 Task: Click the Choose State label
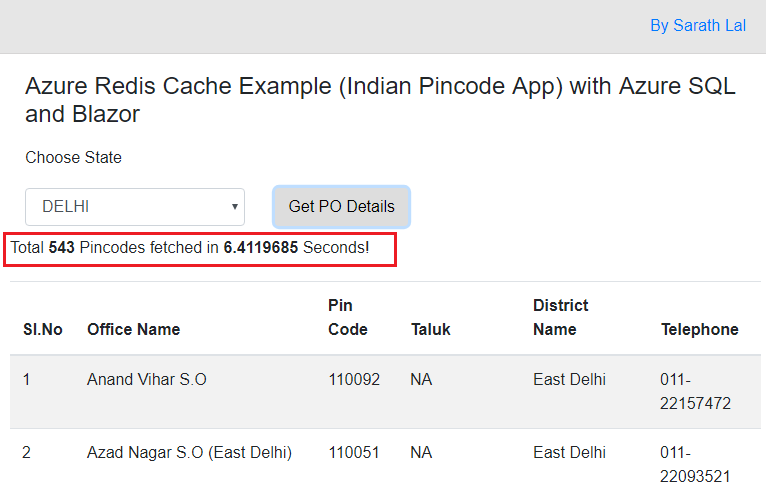click(x=73, y=158)
